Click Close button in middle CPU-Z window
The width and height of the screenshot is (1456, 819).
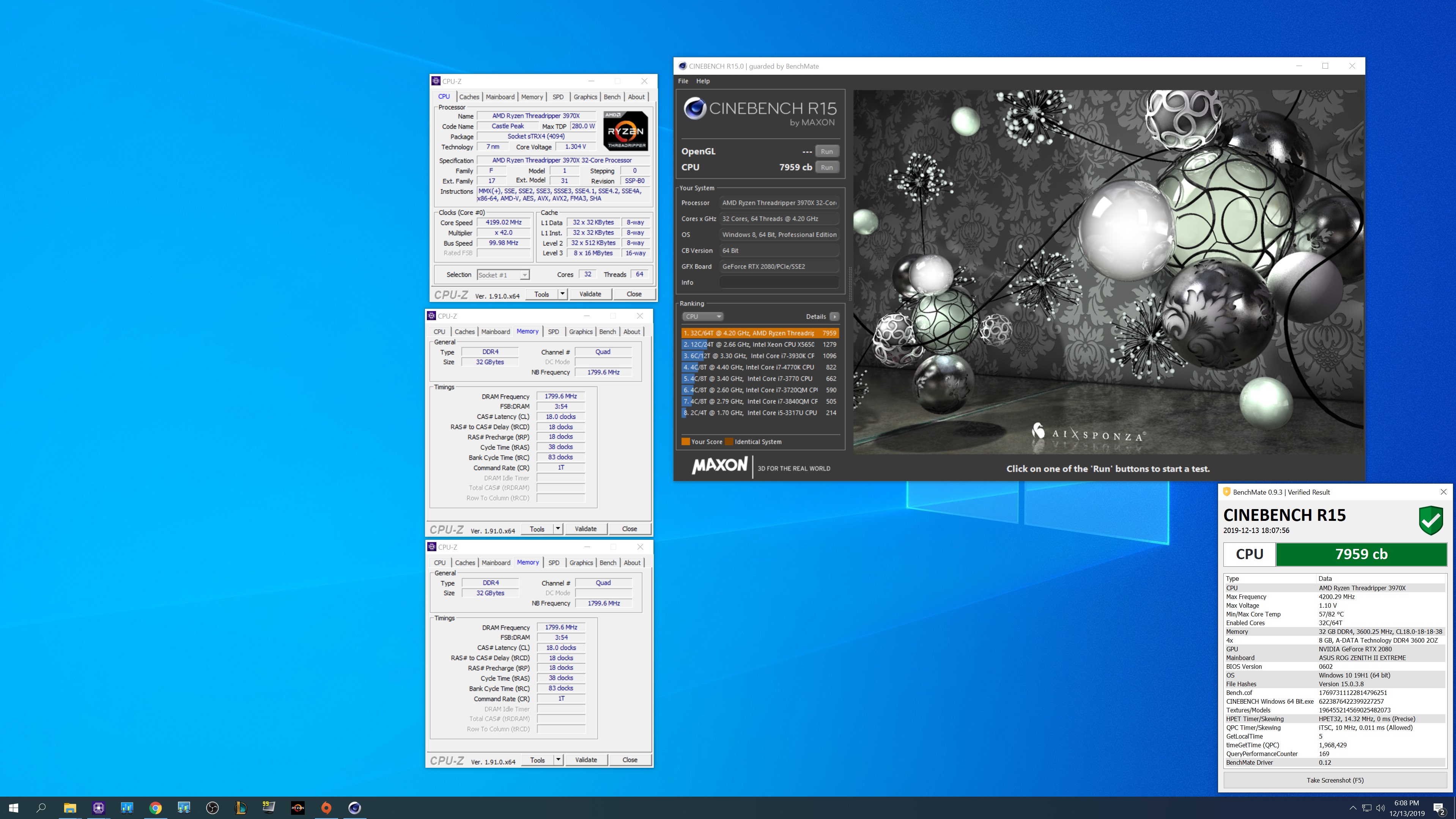[630, 529]
